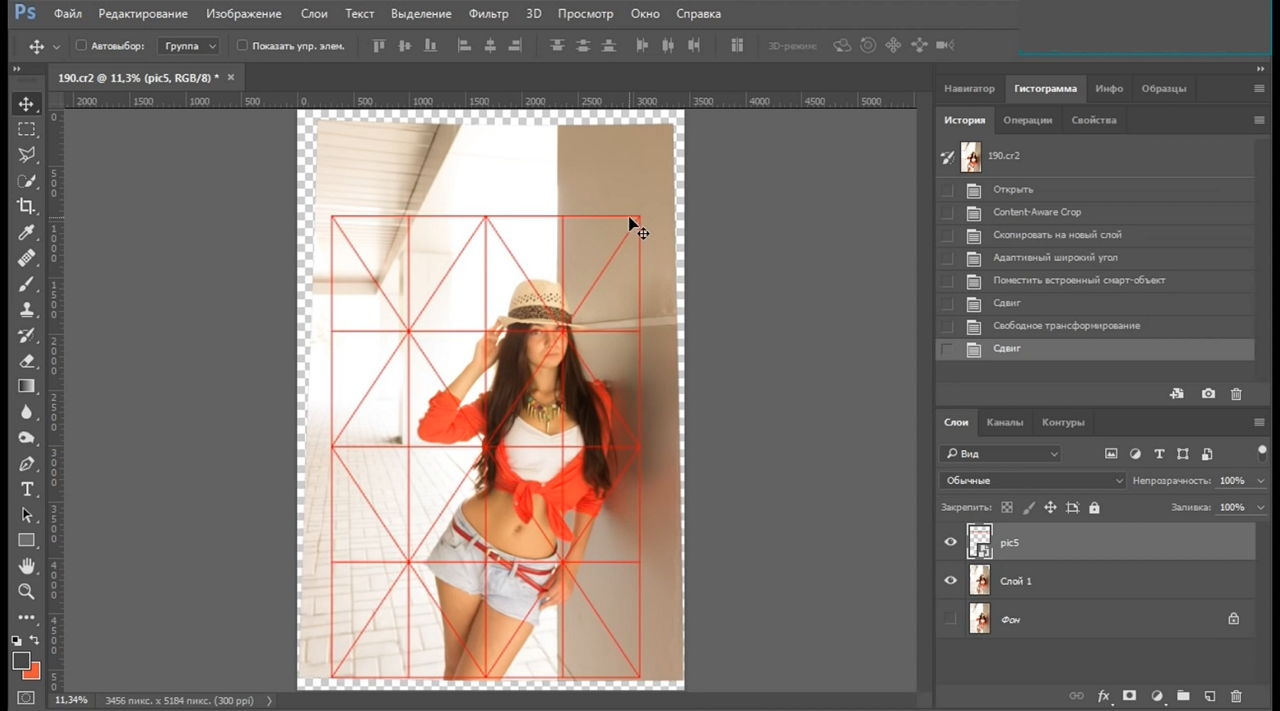The width and height of the screenshot is (1280, 711).
Task: Select the Rectangle shape tool
Action: point(26,541)
